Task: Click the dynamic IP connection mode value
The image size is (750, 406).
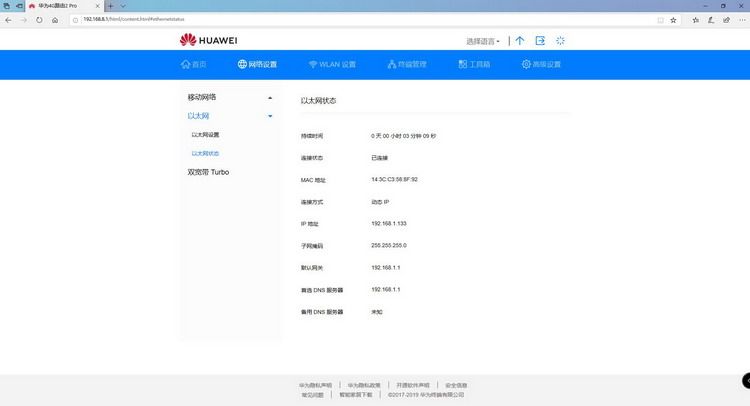Action: (x=380, y=202)
